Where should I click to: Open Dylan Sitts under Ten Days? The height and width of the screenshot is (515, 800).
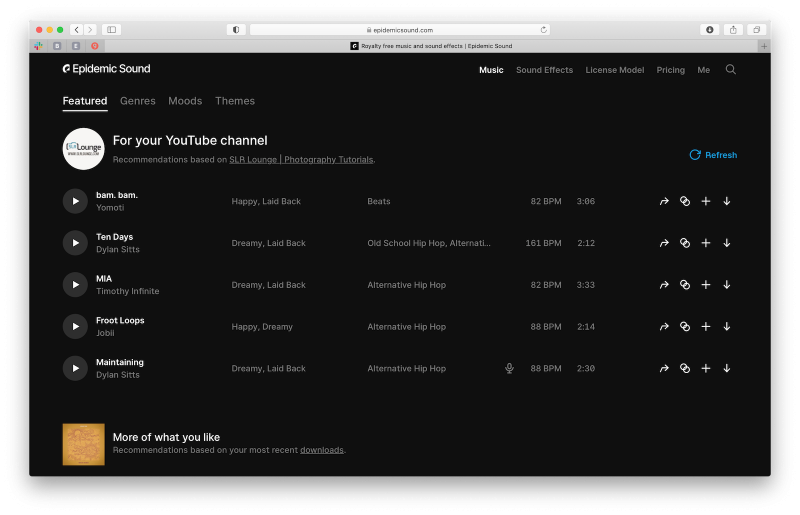click(118, 250)
